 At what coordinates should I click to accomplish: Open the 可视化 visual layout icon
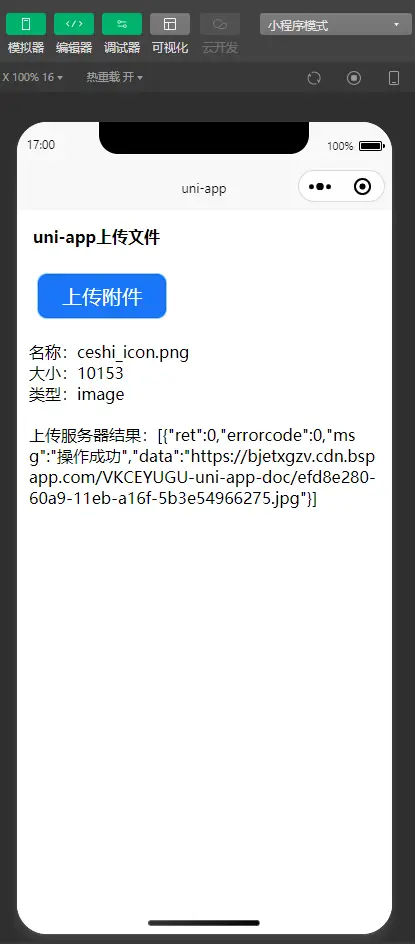(170, 24)
